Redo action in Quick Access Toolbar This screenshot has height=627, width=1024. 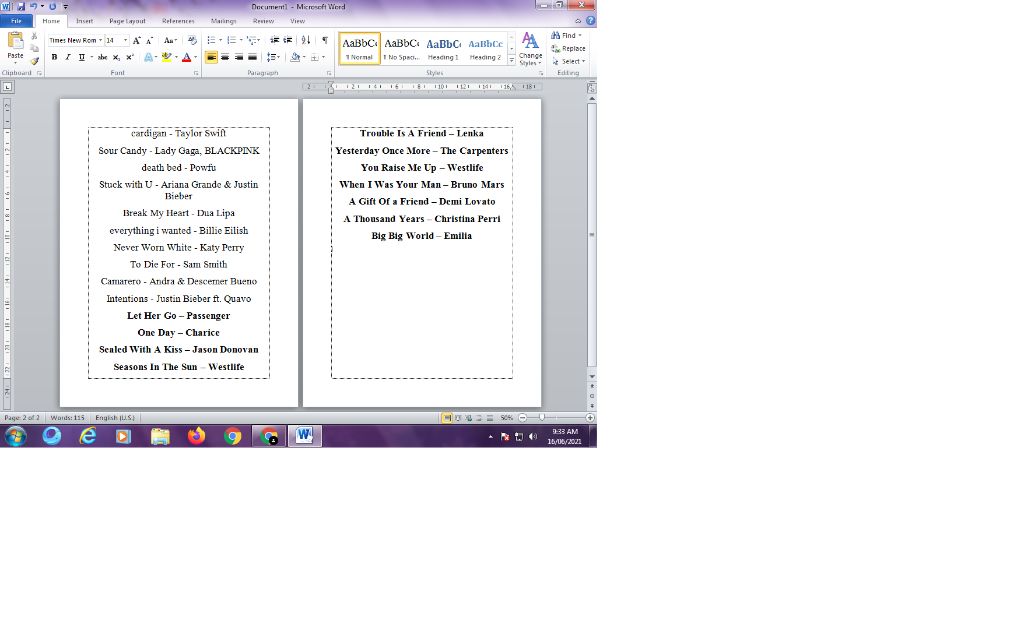pos(53,7)
